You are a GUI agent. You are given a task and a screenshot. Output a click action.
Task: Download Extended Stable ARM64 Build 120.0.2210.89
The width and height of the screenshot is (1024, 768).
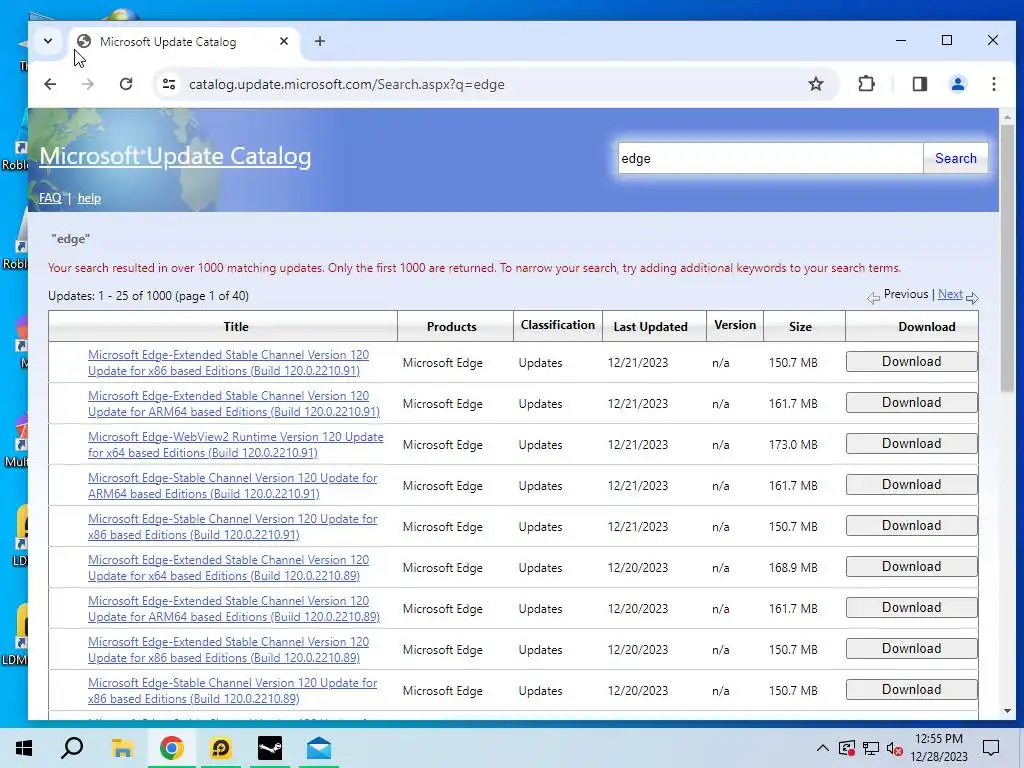tap(912, 608)
